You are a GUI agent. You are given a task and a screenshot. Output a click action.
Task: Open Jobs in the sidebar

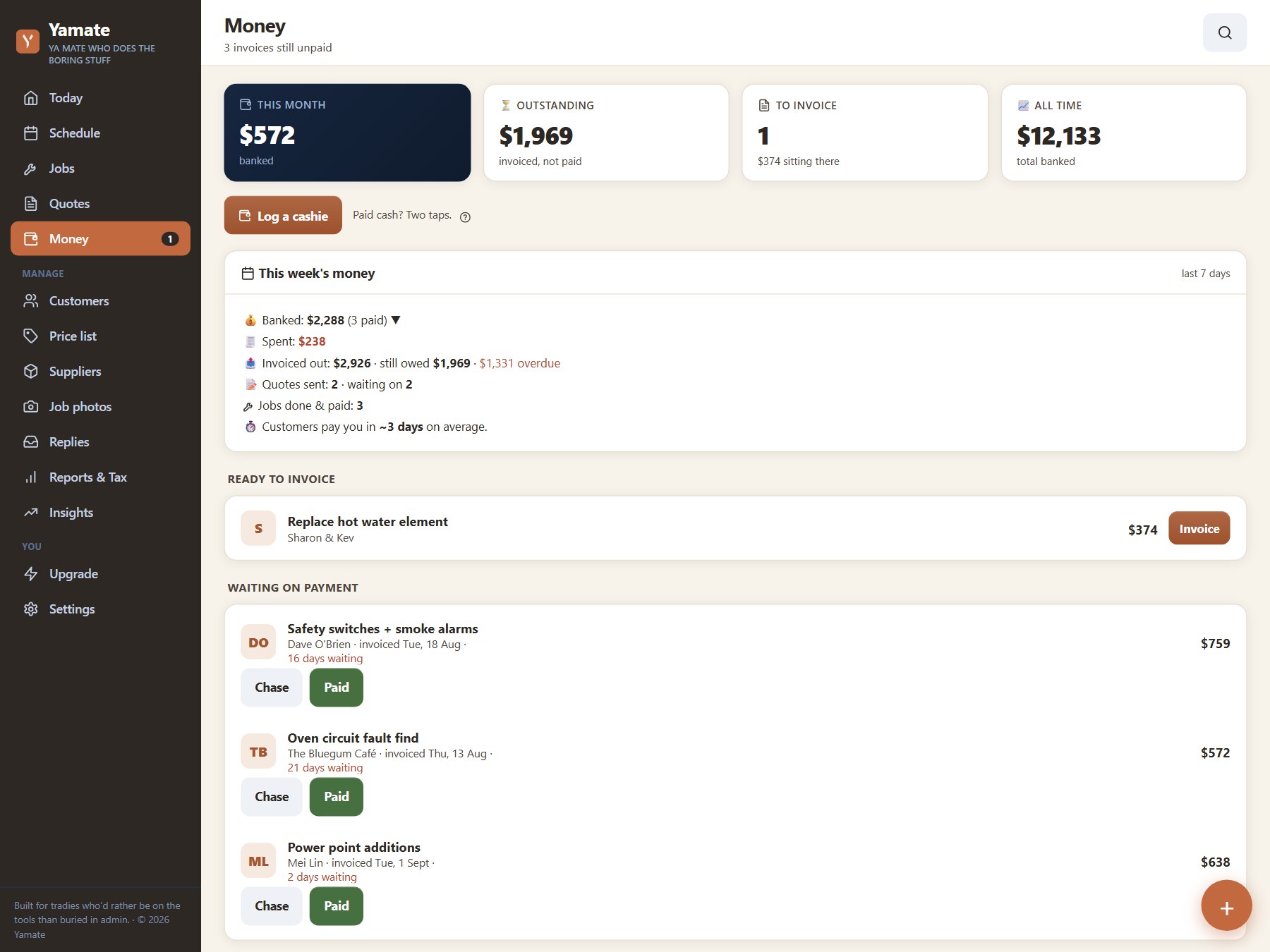click(100, 169)
